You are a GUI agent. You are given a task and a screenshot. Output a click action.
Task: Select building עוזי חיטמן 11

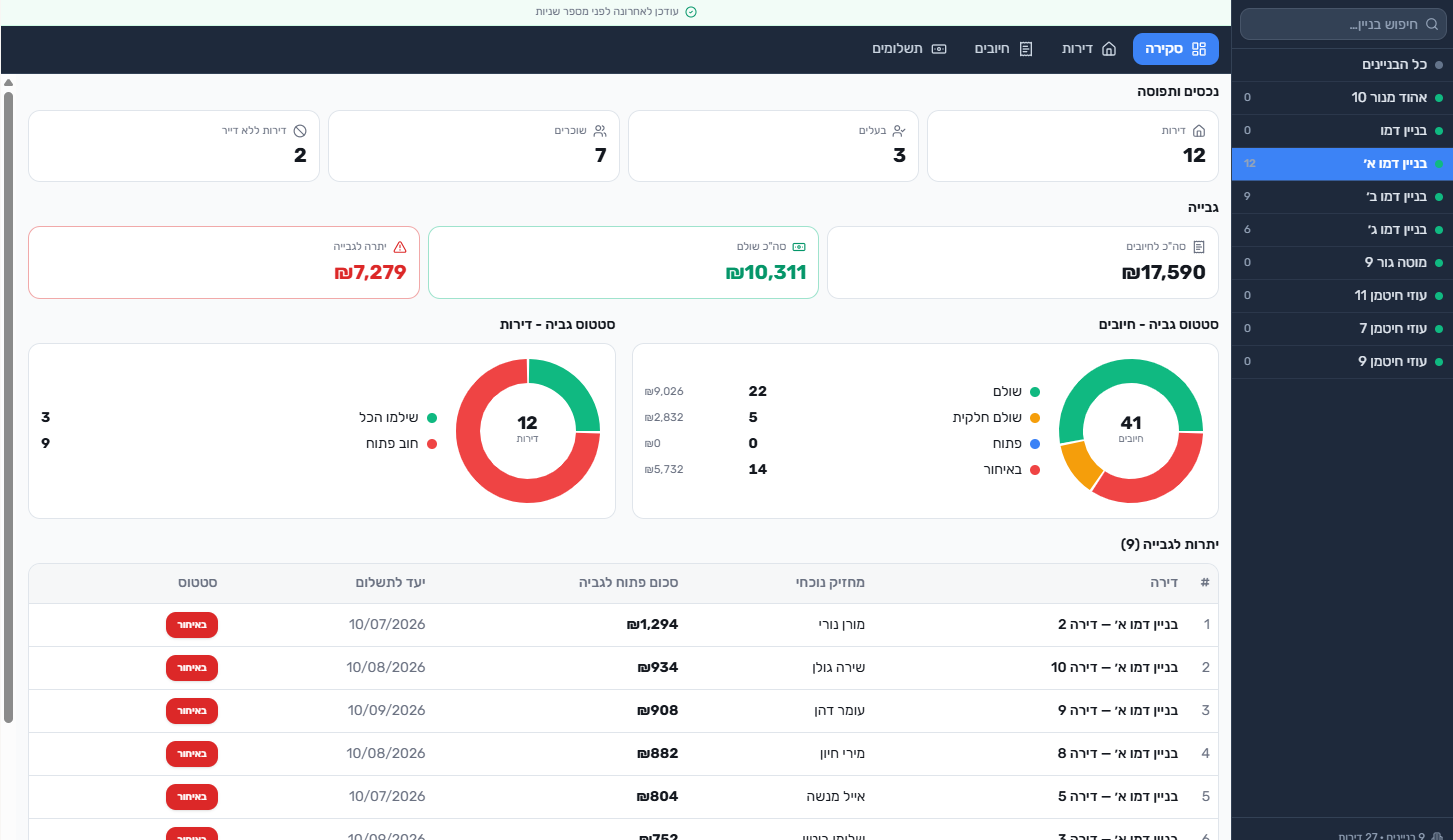click(x=1343, y=296)
